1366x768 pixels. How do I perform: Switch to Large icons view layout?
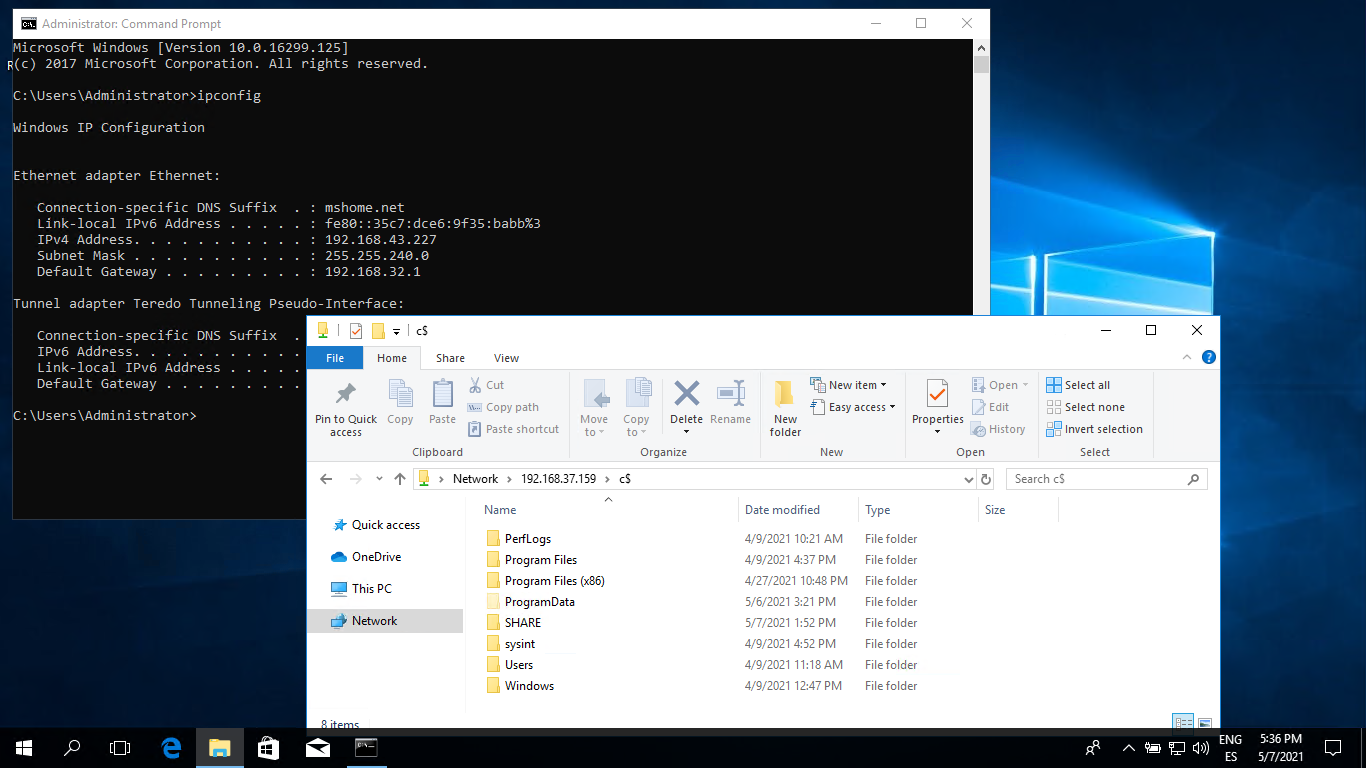1205,722
